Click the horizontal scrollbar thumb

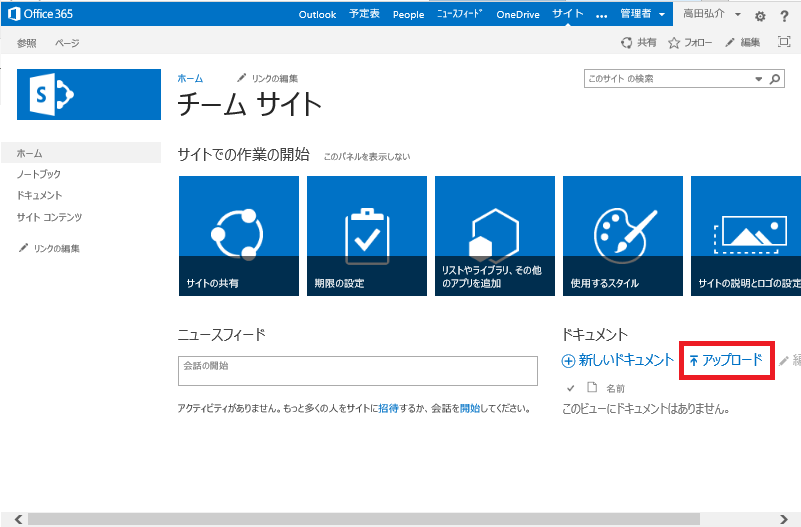click(364, 519)
